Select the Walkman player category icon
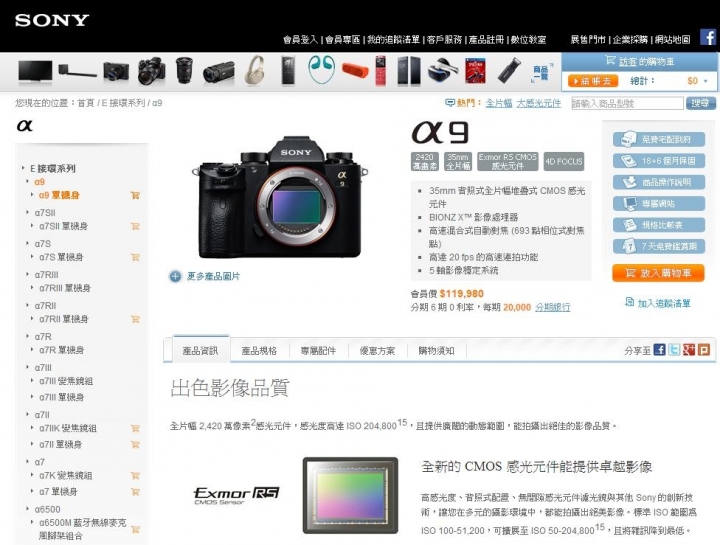 coord(288,70)
